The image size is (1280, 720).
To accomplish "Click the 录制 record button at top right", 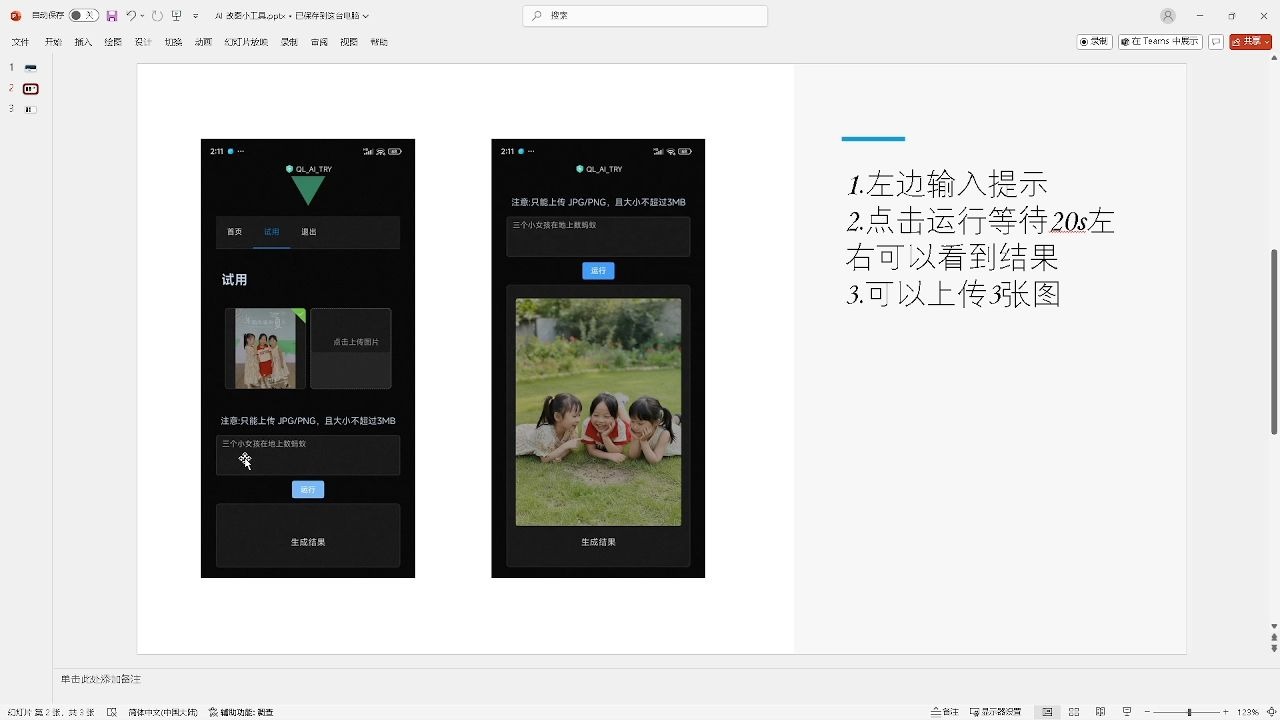I will [1095, 42].
